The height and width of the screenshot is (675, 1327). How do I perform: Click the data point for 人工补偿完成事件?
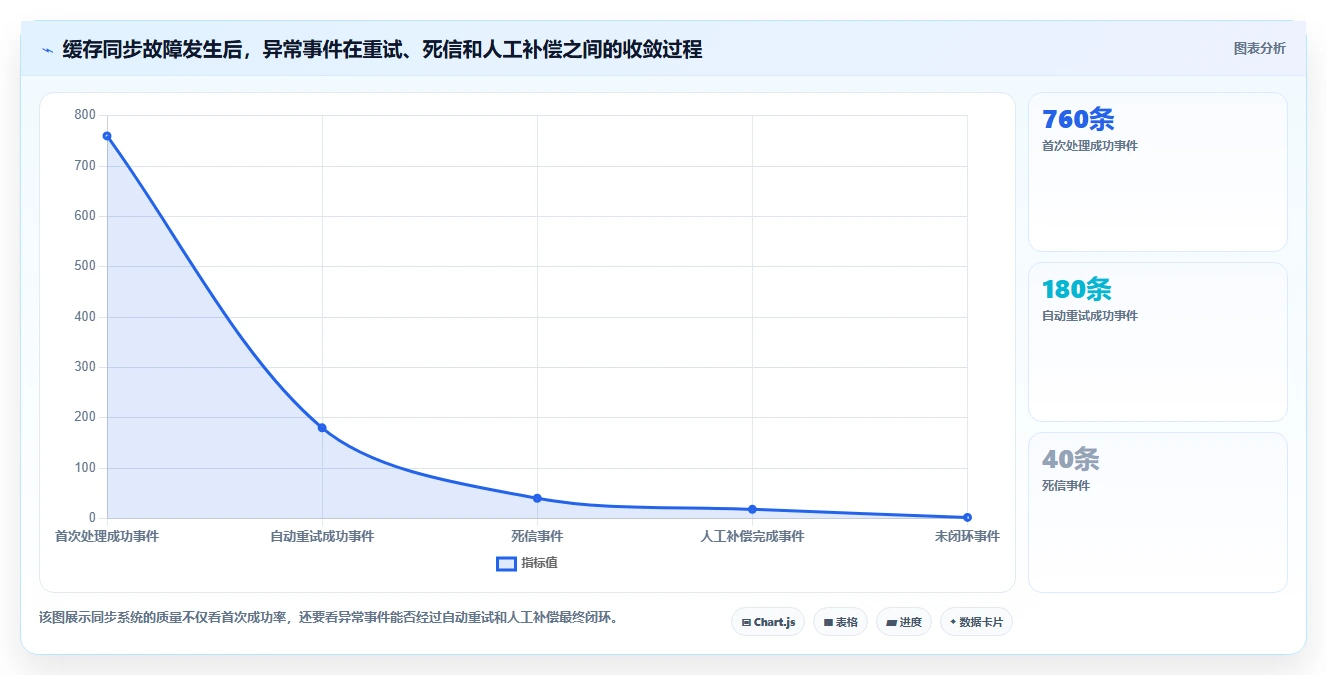[752, 510]
